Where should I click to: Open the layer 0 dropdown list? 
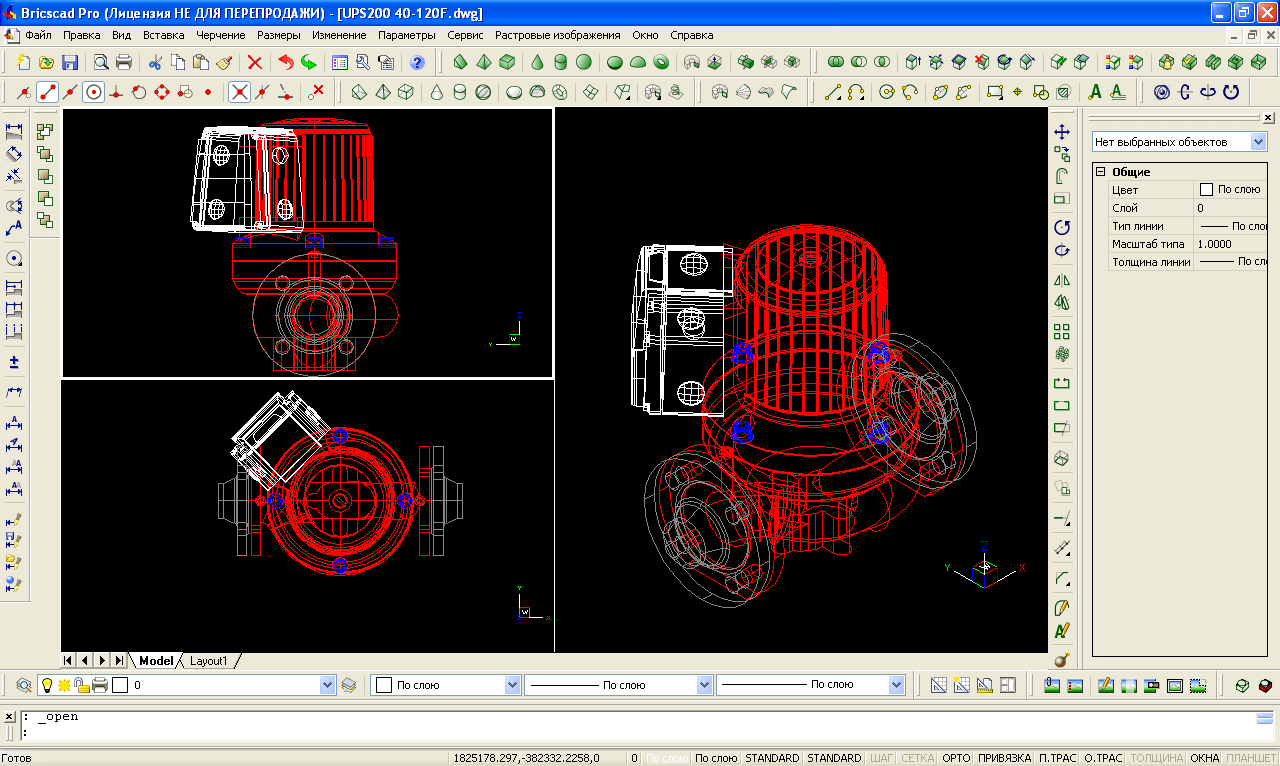tap(327, 685)
